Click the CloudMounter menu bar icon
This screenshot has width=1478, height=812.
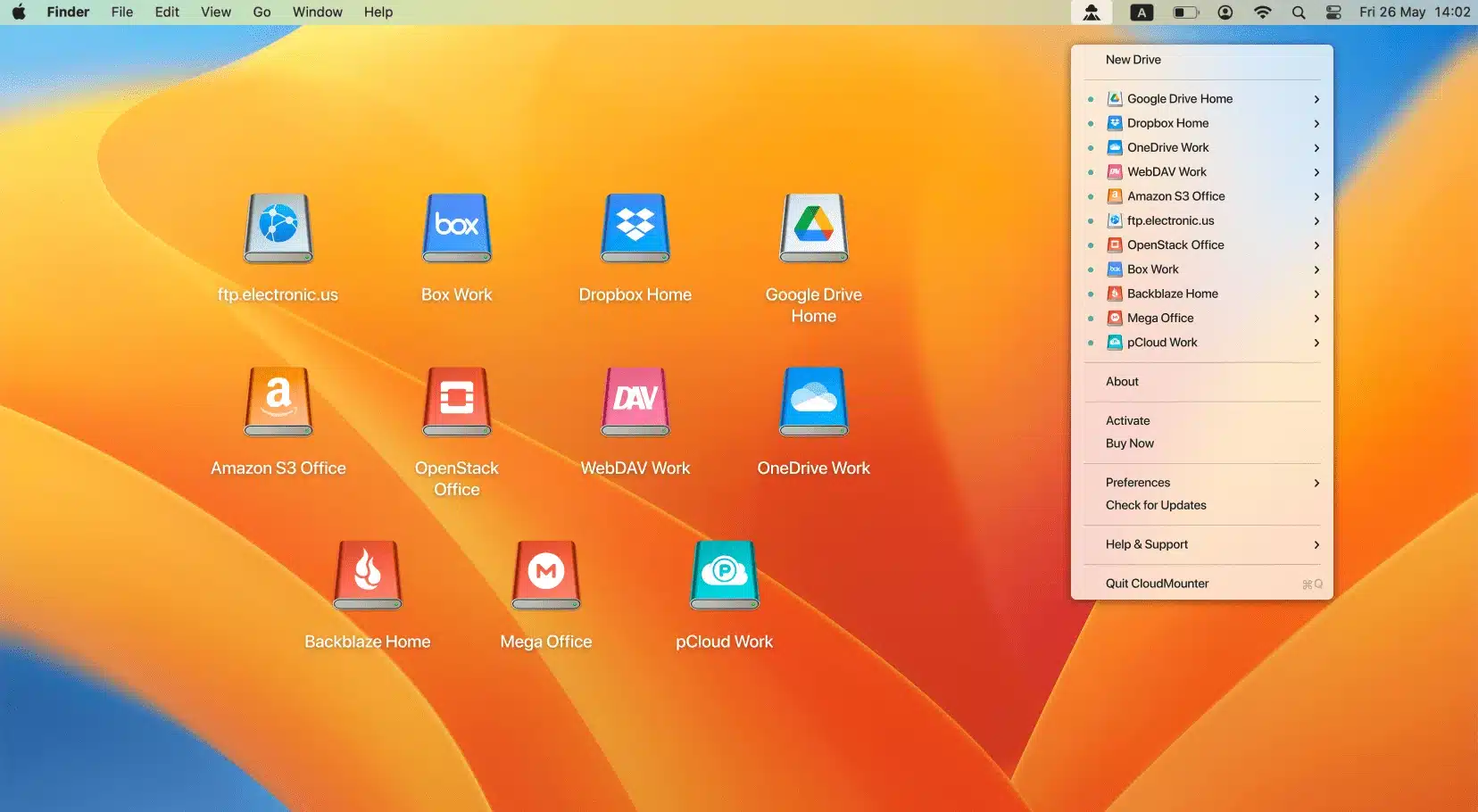1092,12
